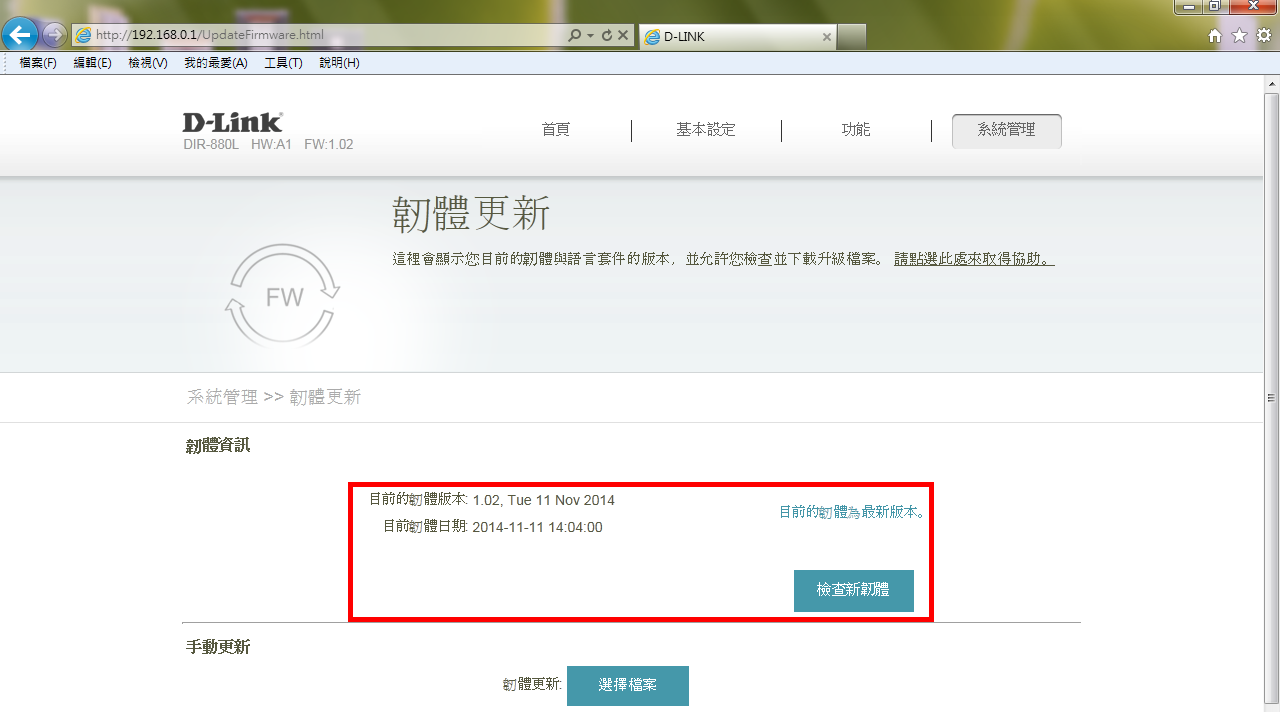Click the Stop loading X icon
The width and height of the screenshot is (1280, 712).
[623, 35]
